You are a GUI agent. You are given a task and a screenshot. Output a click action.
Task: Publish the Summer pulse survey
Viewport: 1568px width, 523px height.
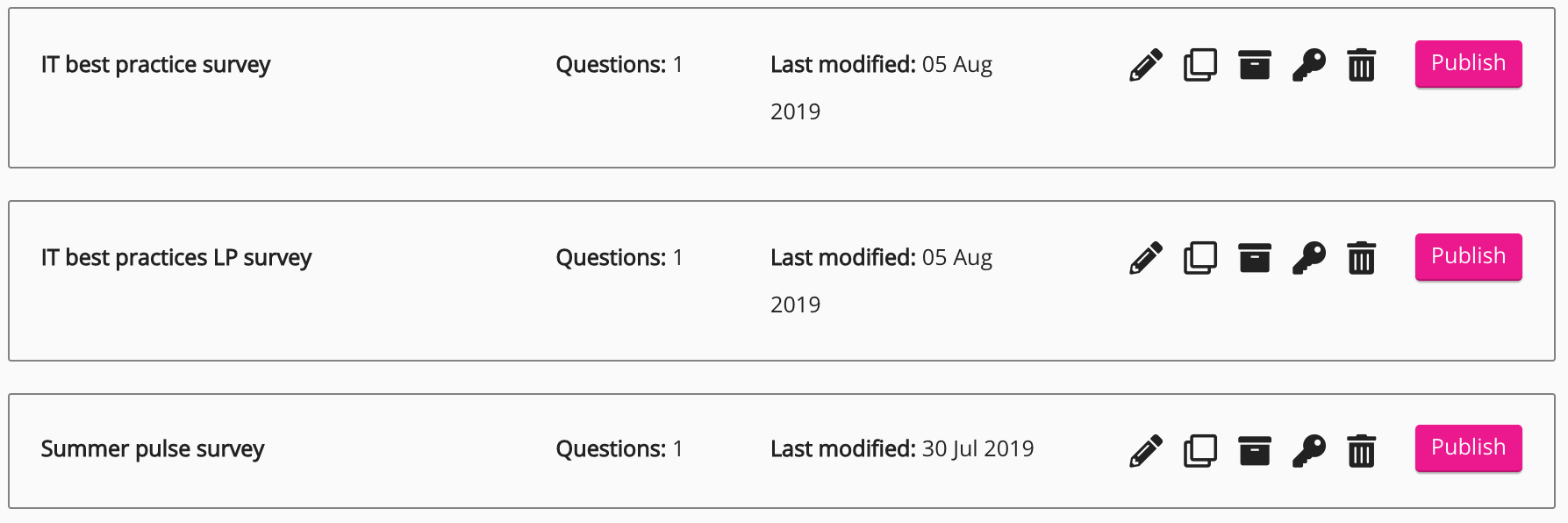(1468, 448)
